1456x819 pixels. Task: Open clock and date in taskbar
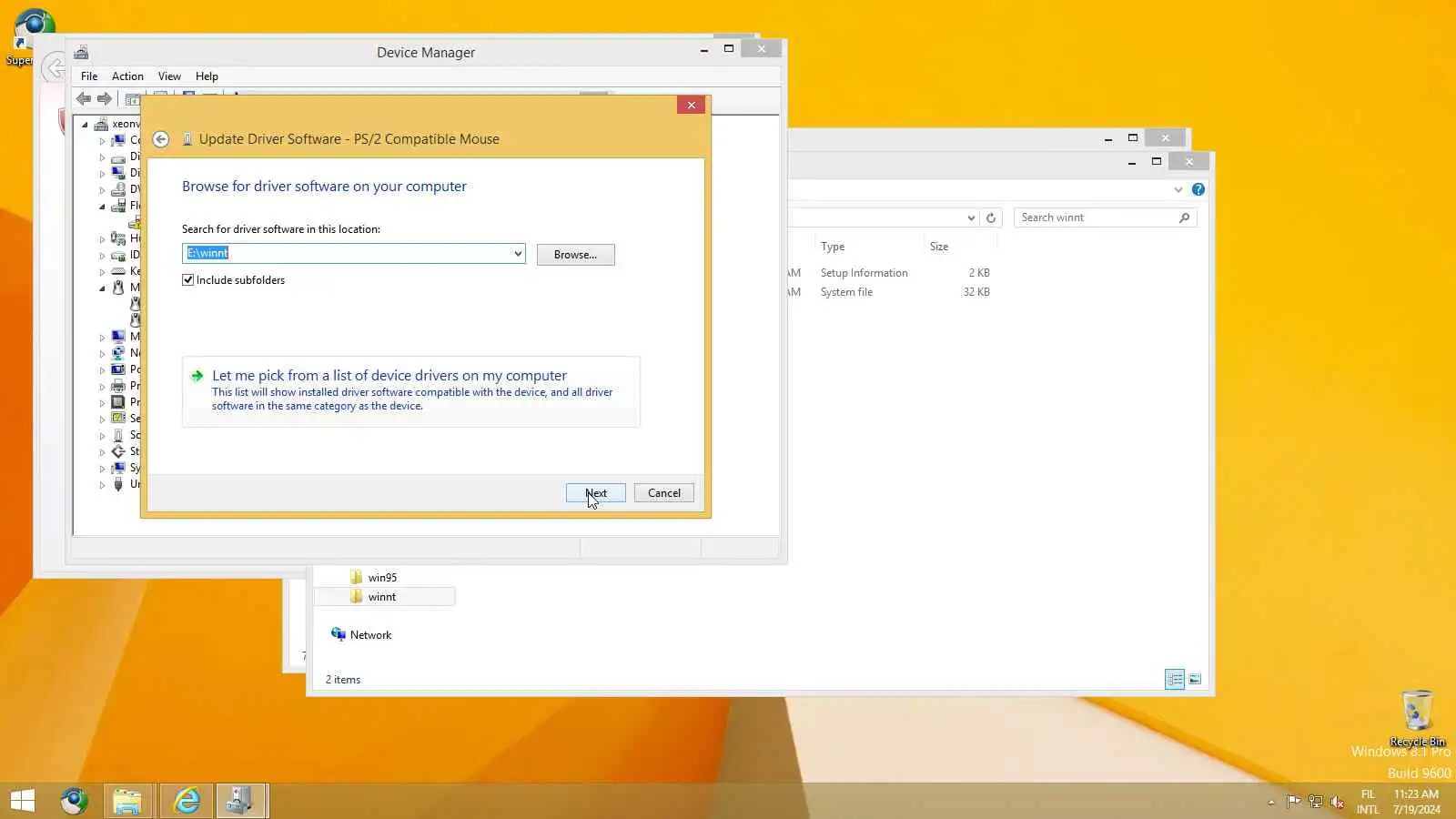pos(1417,802)
